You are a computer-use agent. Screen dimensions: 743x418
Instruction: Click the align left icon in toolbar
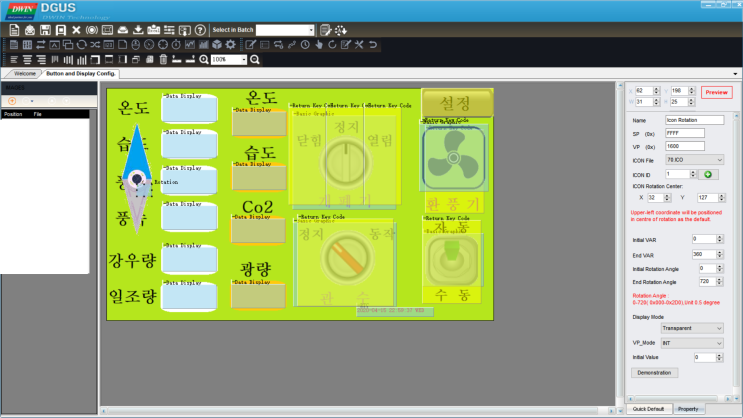coord(14,59)
